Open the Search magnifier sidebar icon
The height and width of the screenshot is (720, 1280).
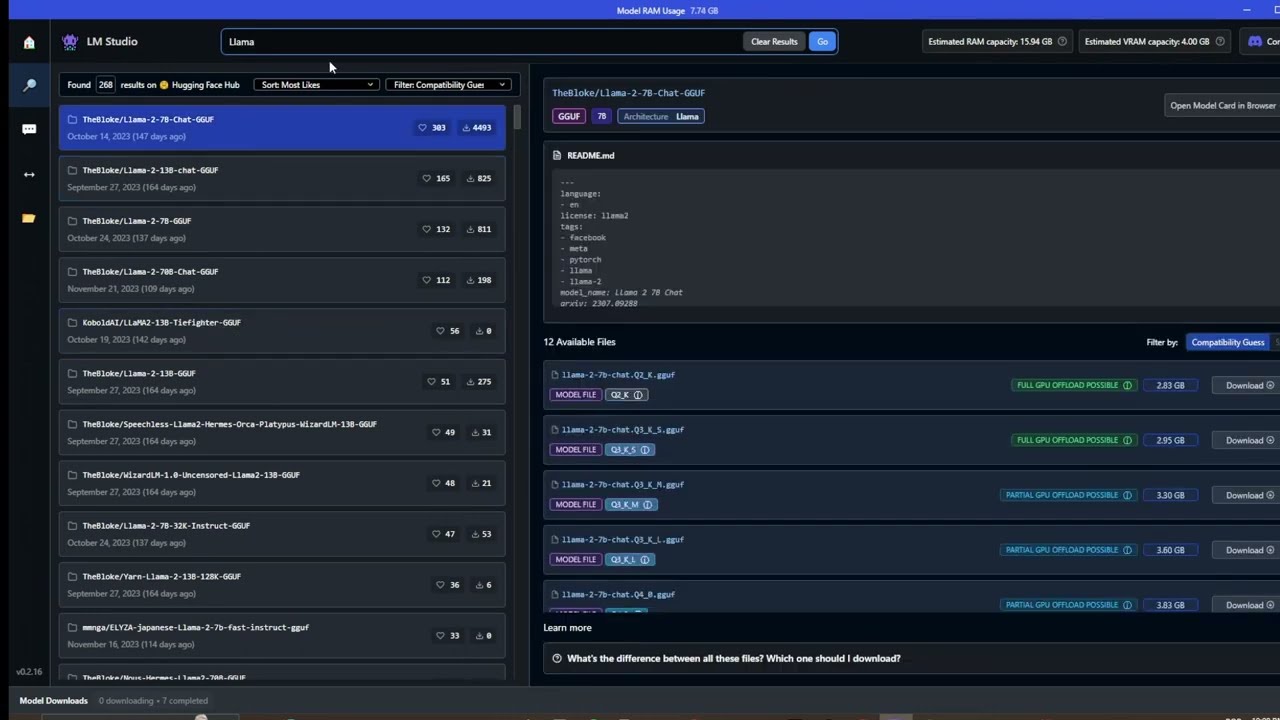[x=29, y=85]
